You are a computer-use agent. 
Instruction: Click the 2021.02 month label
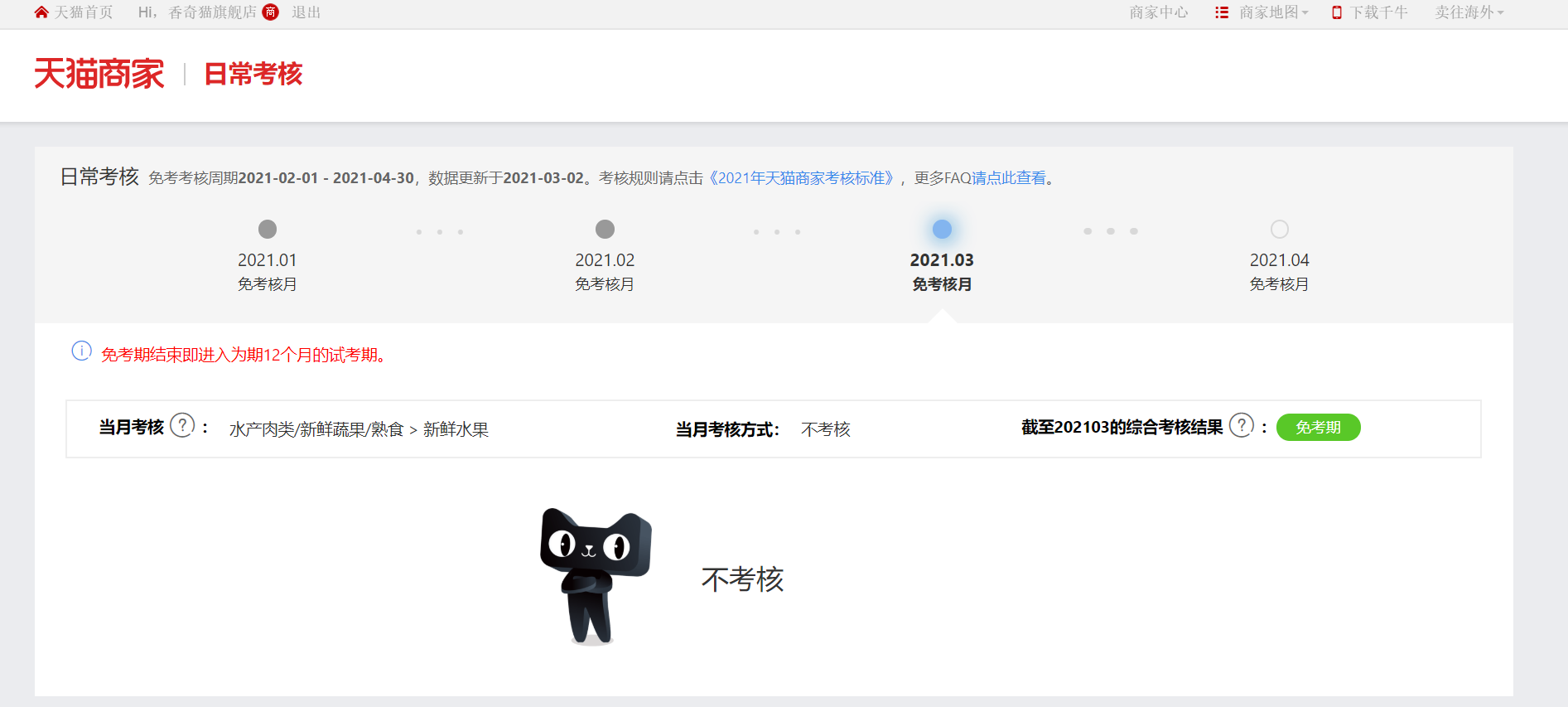point(605,260)
